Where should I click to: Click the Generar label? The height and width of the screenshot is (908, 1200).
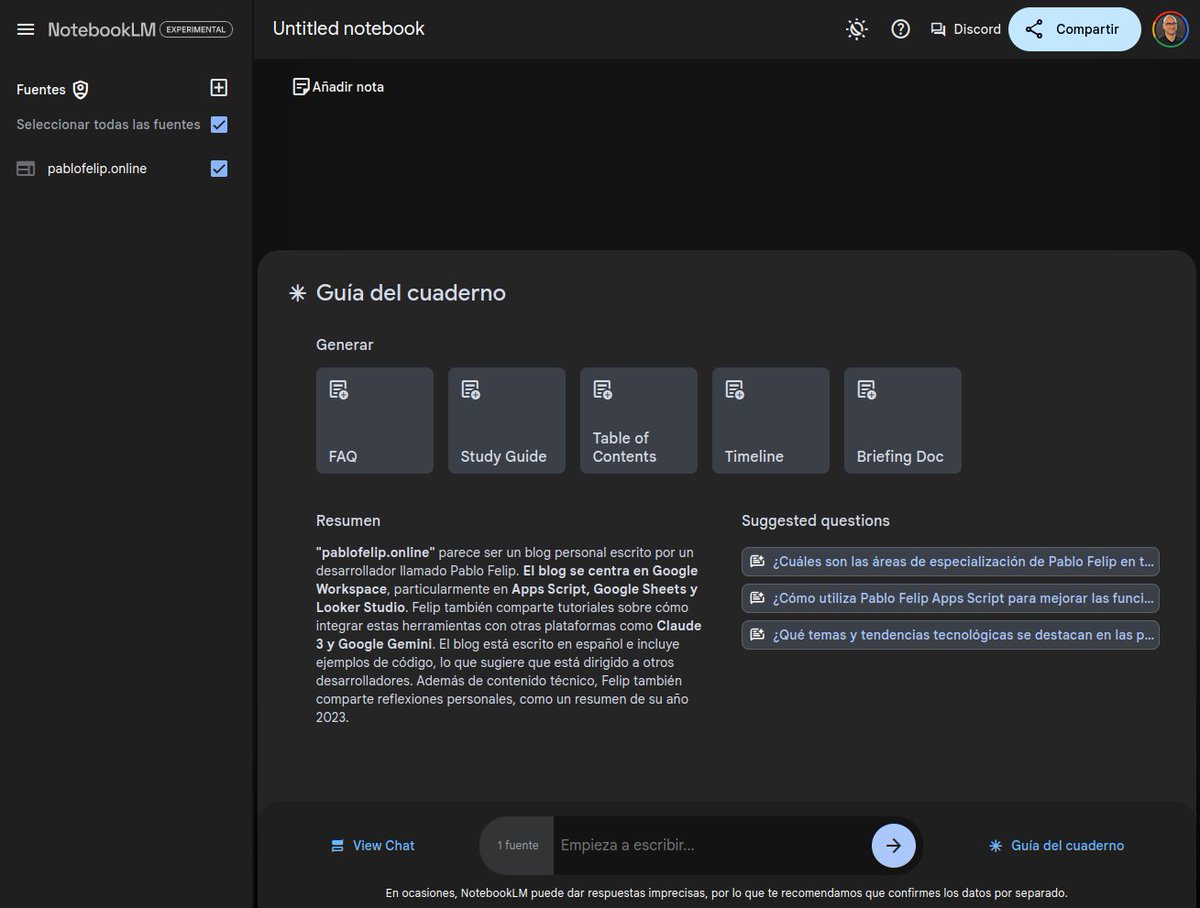(x=344, y=345)
